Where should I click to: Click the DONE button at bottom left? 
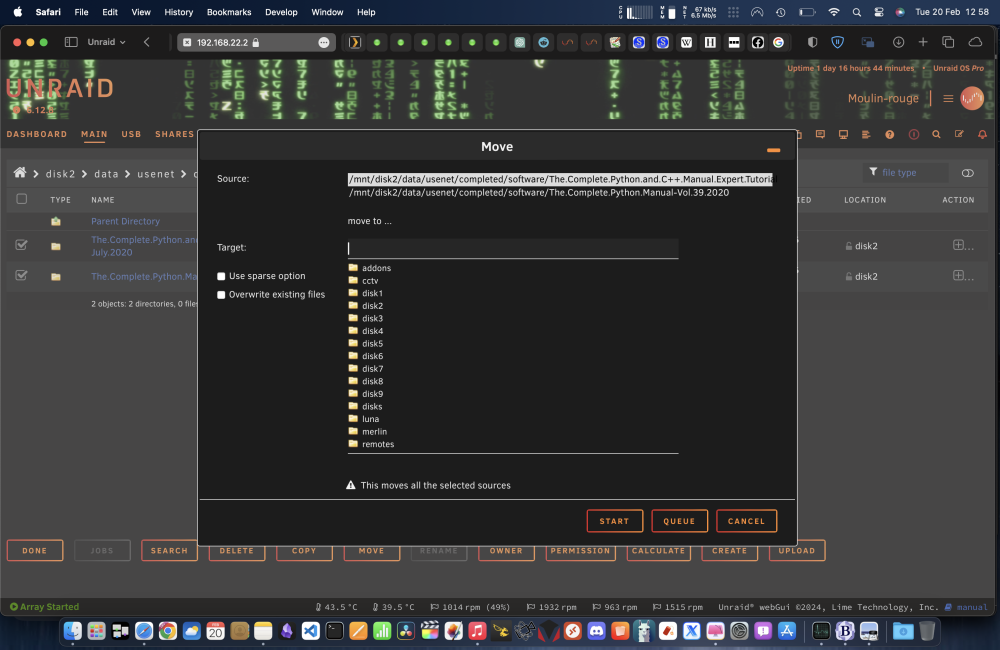[34, 550]
